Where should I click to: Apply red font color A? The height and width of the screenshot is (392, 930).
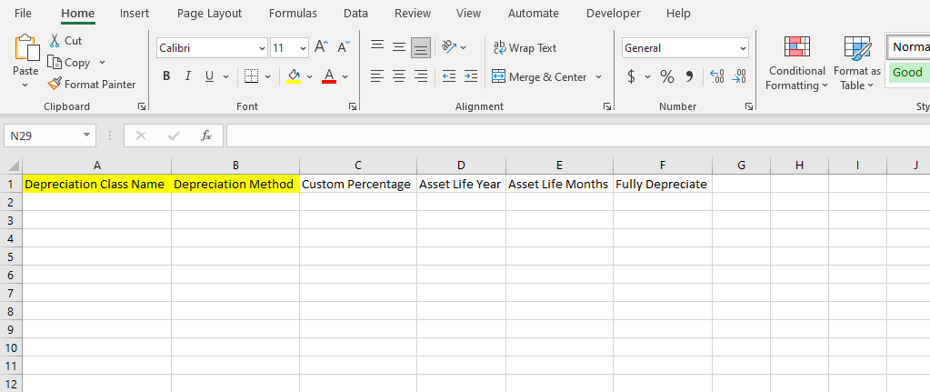pyautogui.click(x=329, y=77)
